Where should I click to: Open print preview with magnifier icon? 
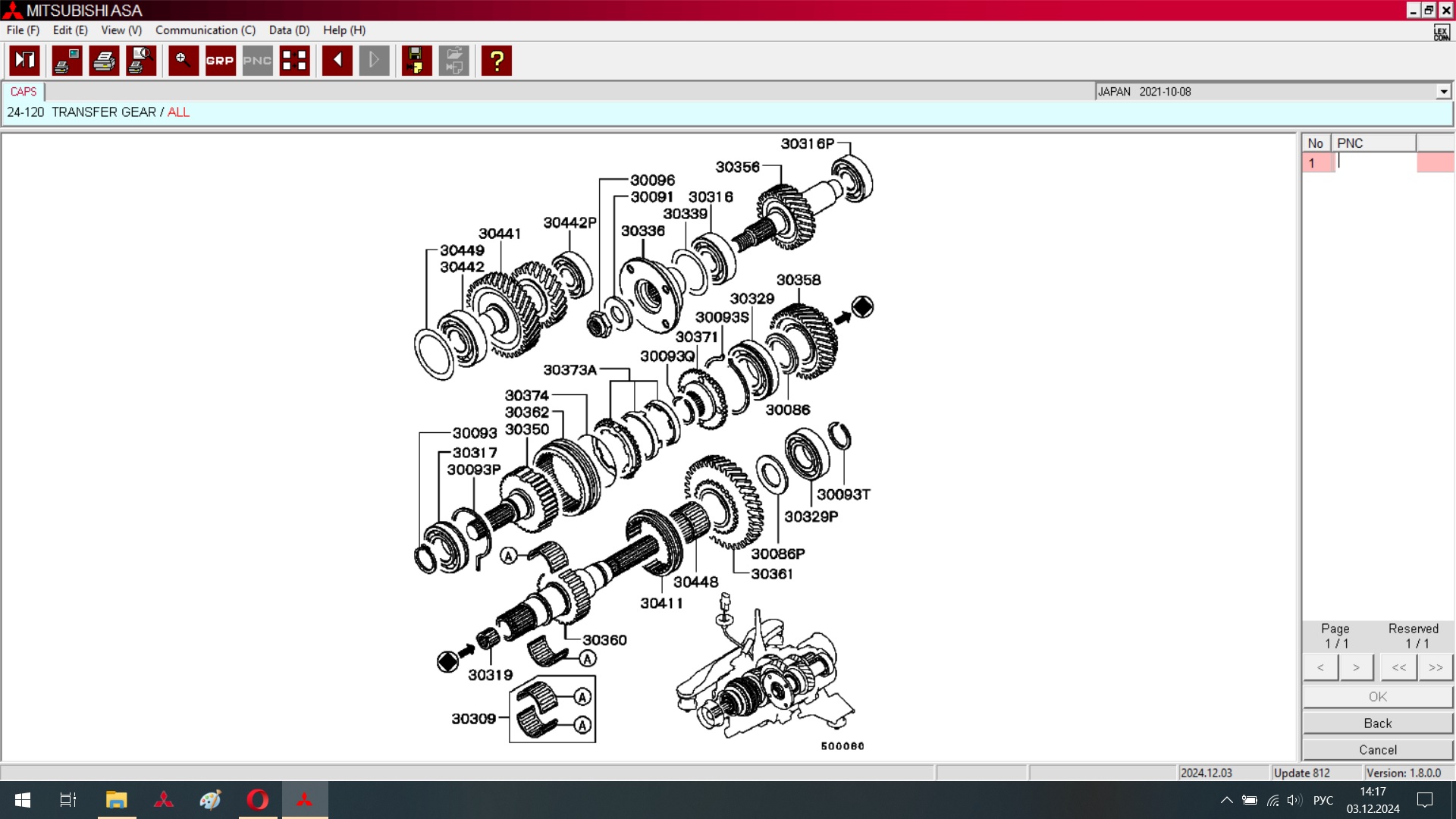pos(141,61)
